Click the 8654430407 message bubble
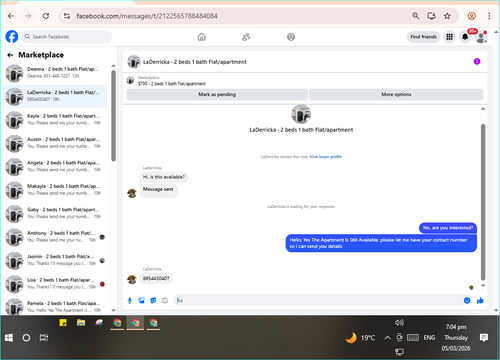 [156, 278]
